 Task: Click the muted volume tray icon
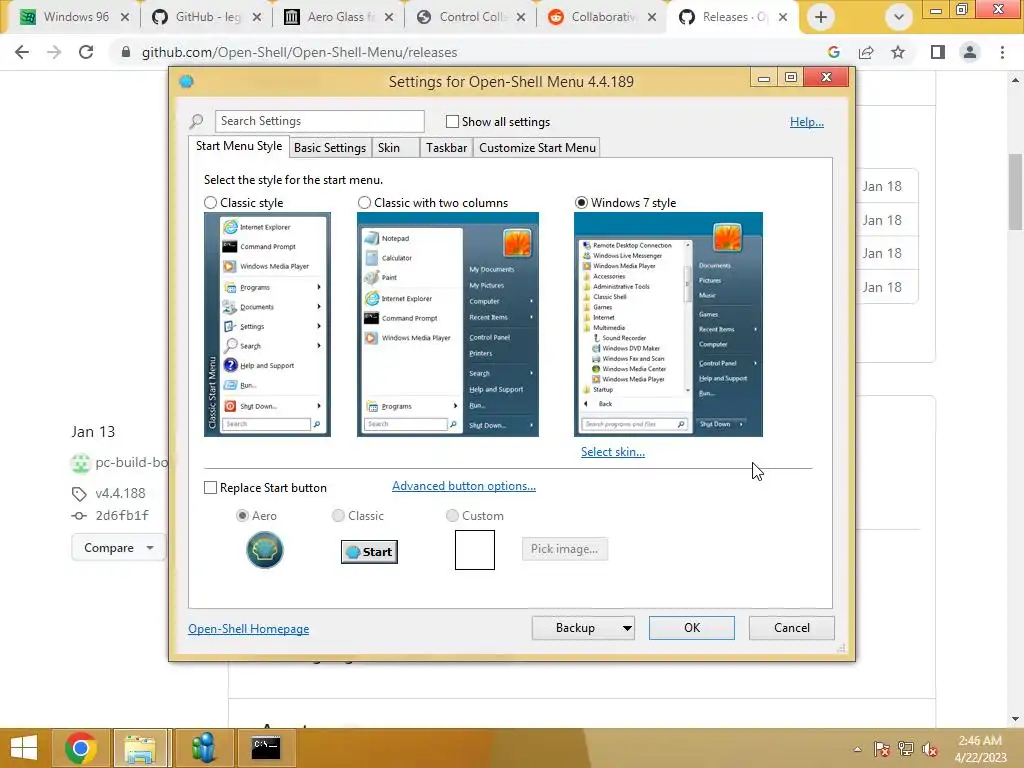pyautogui.click(x=930, y=749)
